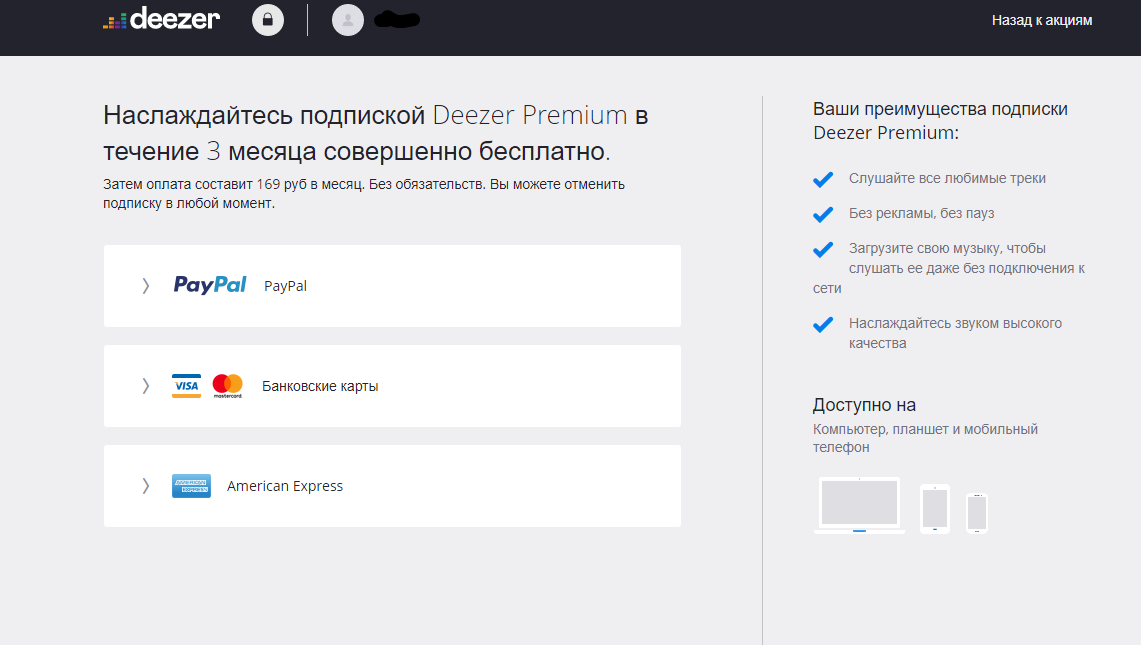Open the user avatar profile icon
This screenshot has height=645, width=1141.
click(x=348, y=20)
